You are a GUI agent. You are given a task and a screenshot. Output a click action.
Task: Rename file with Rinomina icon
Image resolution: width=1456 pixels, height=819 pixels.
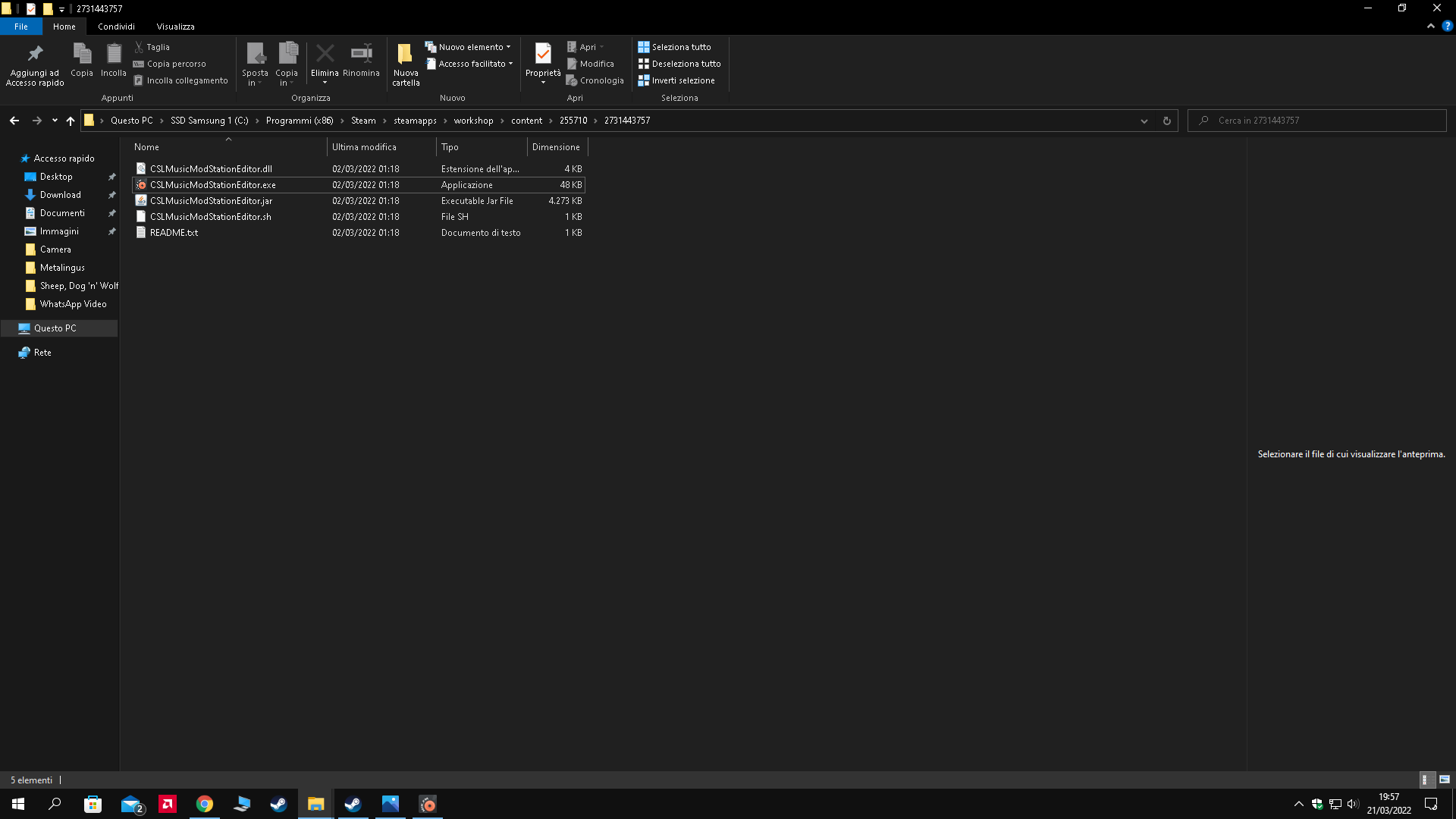pos(361,60)
